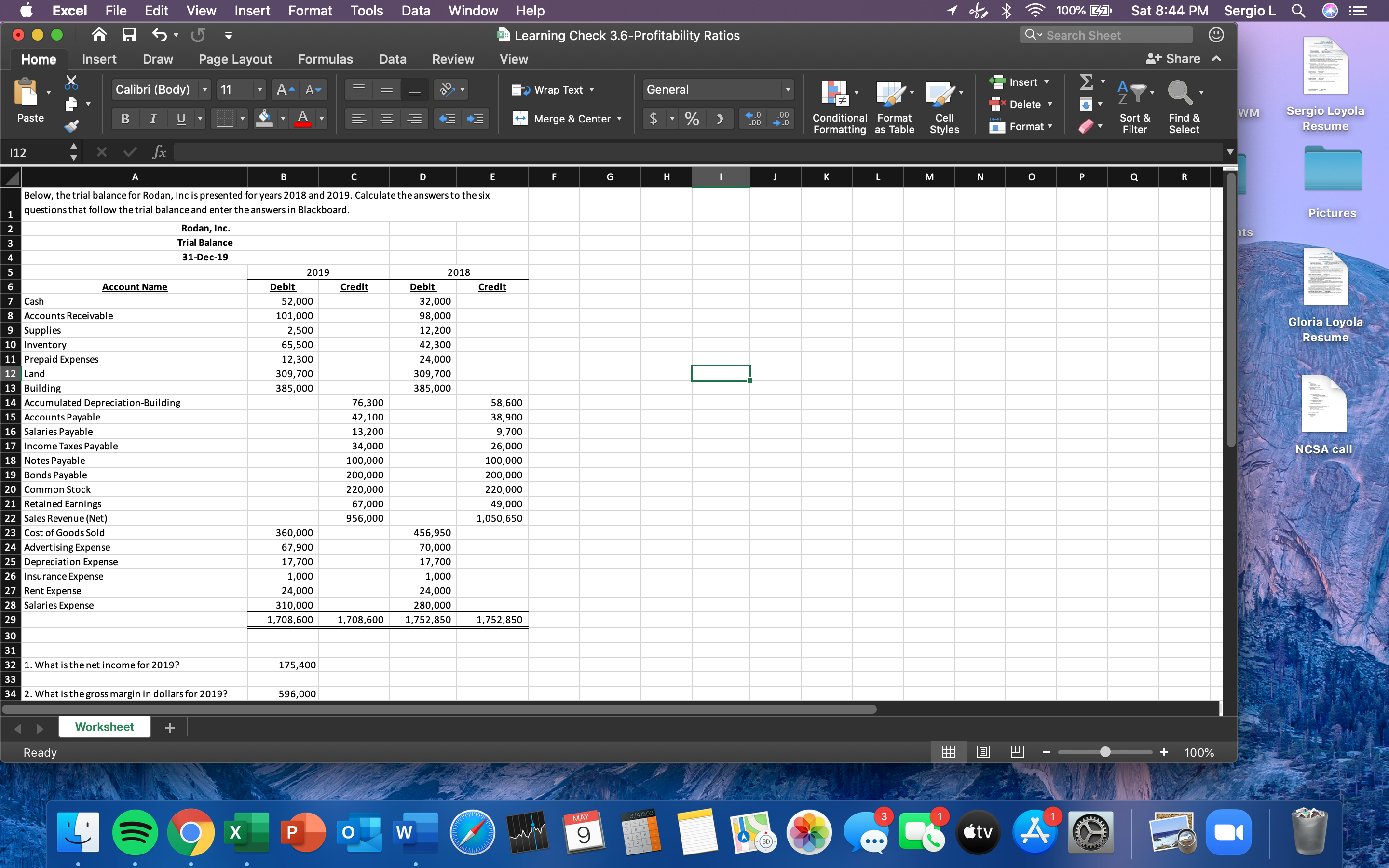Viewport: 1389px width, 868px height.
Task: Click Format as Table
Action: click(894, 106)
